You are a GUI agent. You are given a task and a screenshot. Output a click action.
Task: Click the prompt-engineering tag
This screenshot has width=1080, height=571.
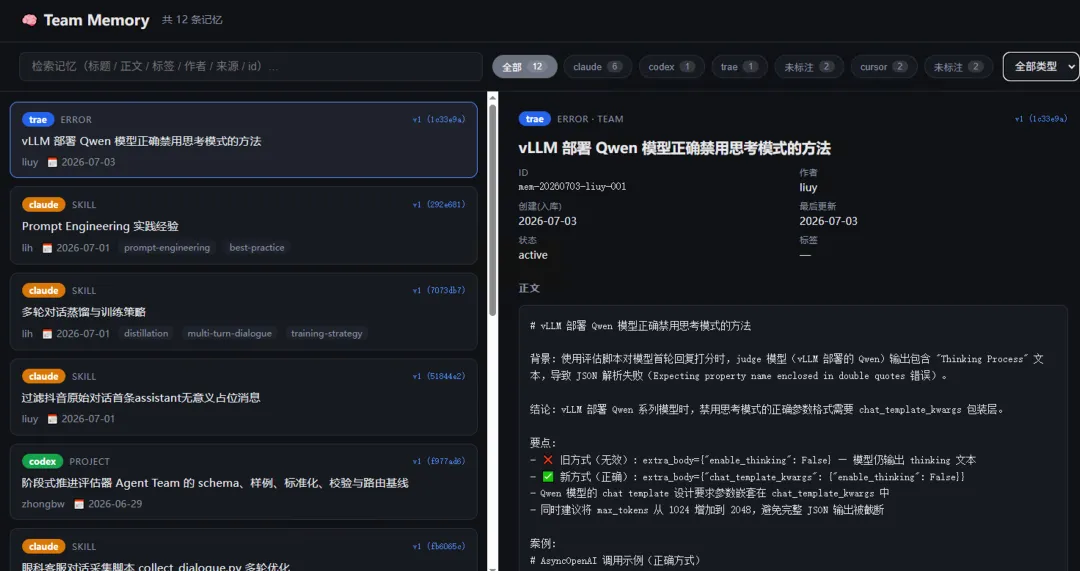167,248
